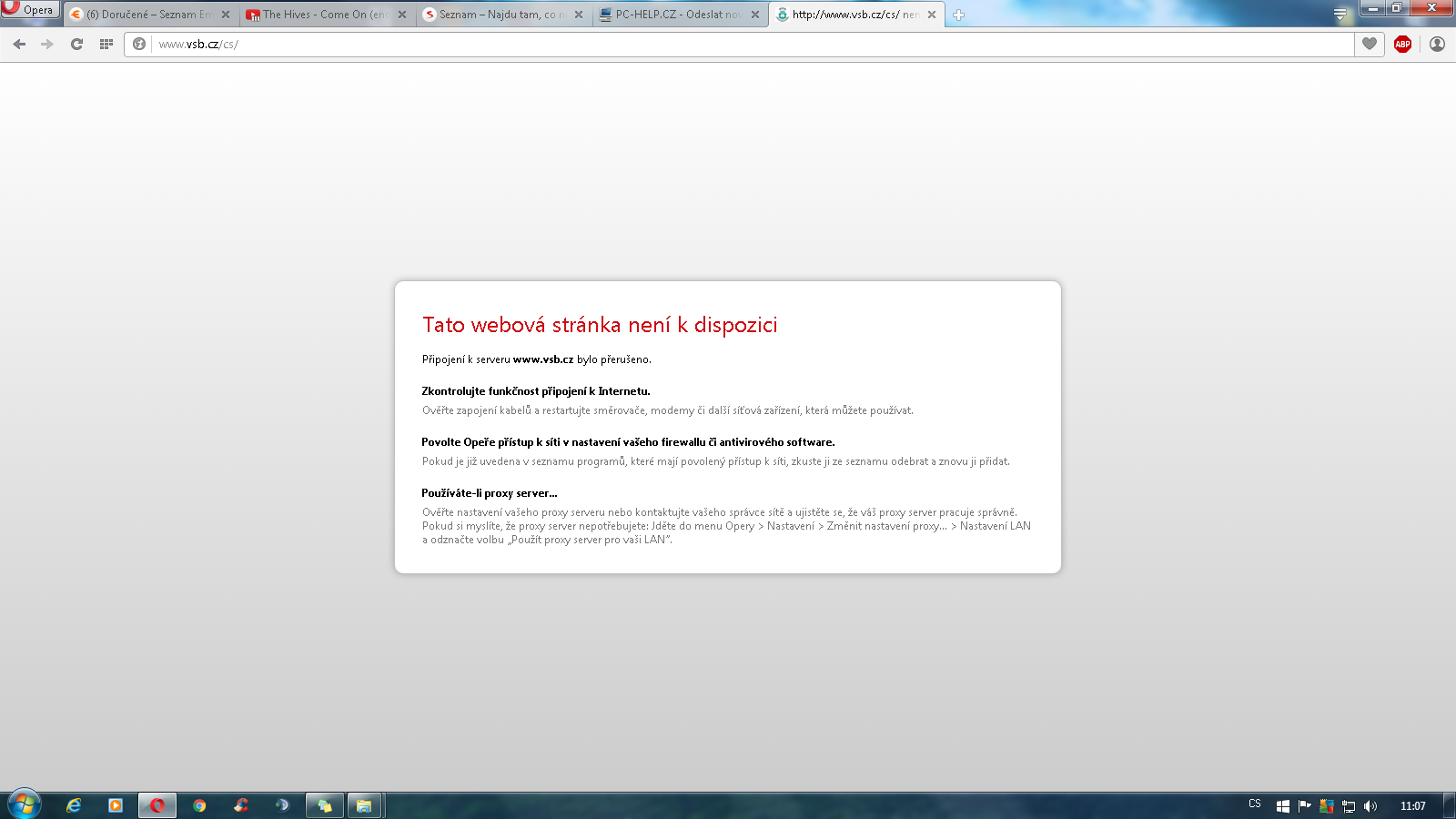
Task: Open the Windows Start menu
Action: click(25, 805)
